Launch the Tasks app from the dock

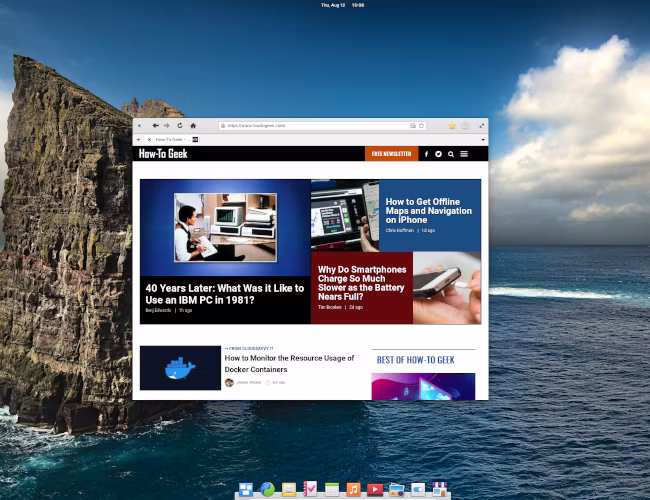pos(310,489)
